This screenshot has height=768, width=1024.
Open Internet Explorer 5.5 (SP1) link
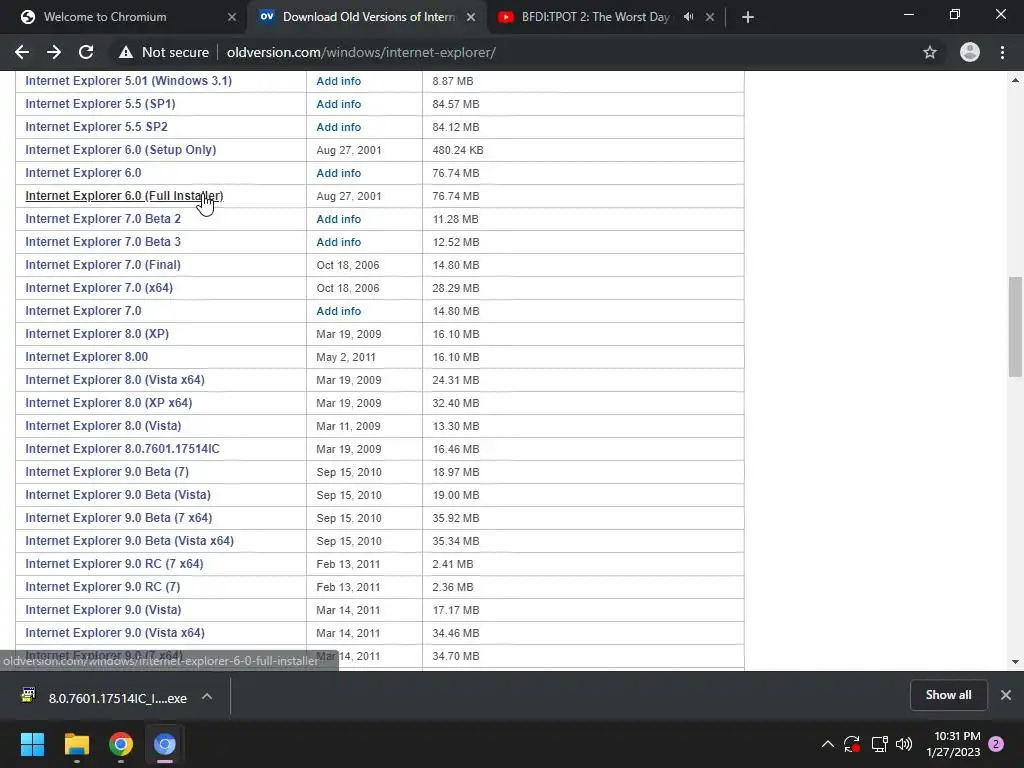(100, 104)
